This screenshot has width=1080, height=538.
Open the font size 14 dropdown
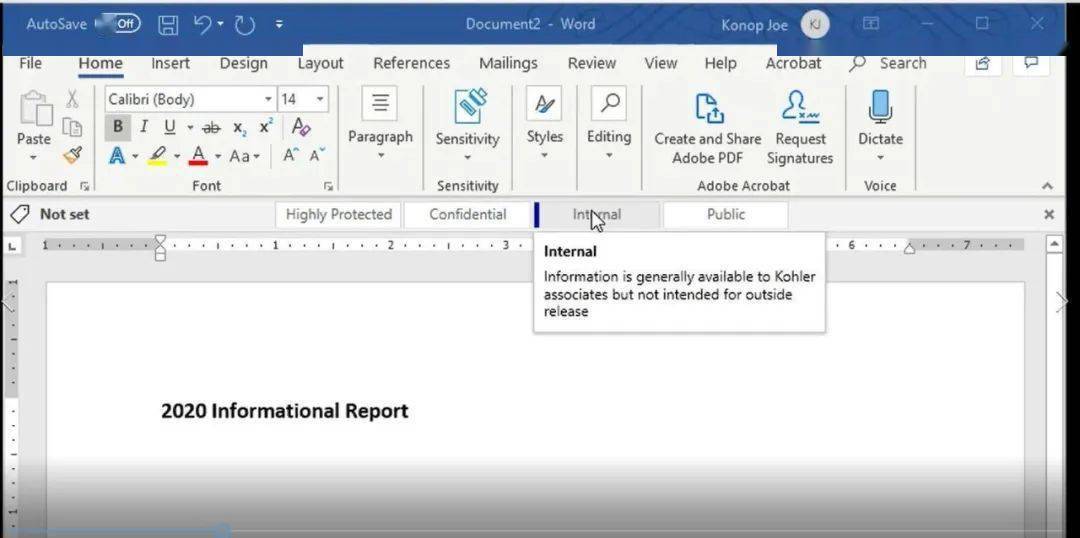320,99
